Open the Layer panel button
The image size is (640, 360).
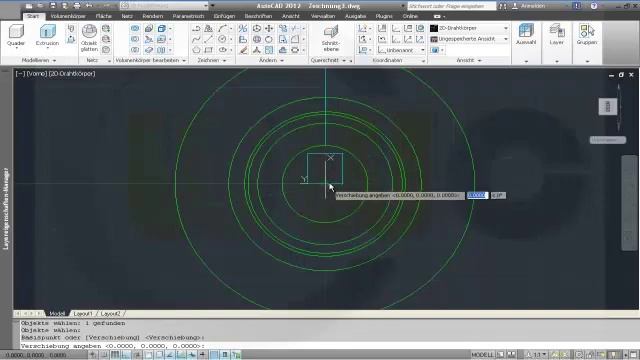(x=557, y=35)
